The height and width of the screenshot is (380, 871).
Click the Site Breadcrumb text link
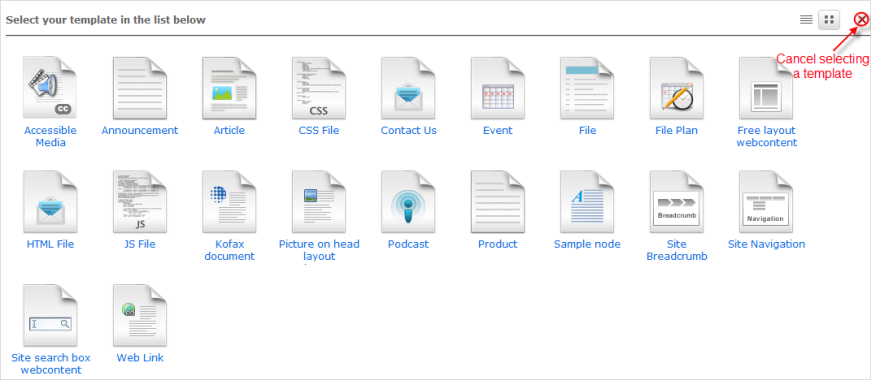(x=677, y=251)
